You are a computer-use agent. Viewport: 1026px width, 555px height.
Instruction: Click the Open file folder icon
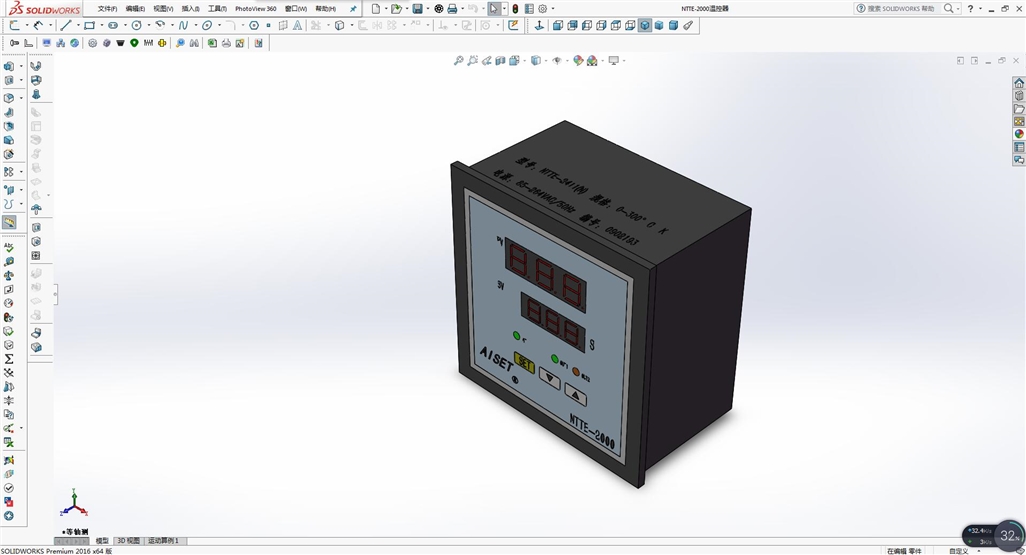pos(396,9)
